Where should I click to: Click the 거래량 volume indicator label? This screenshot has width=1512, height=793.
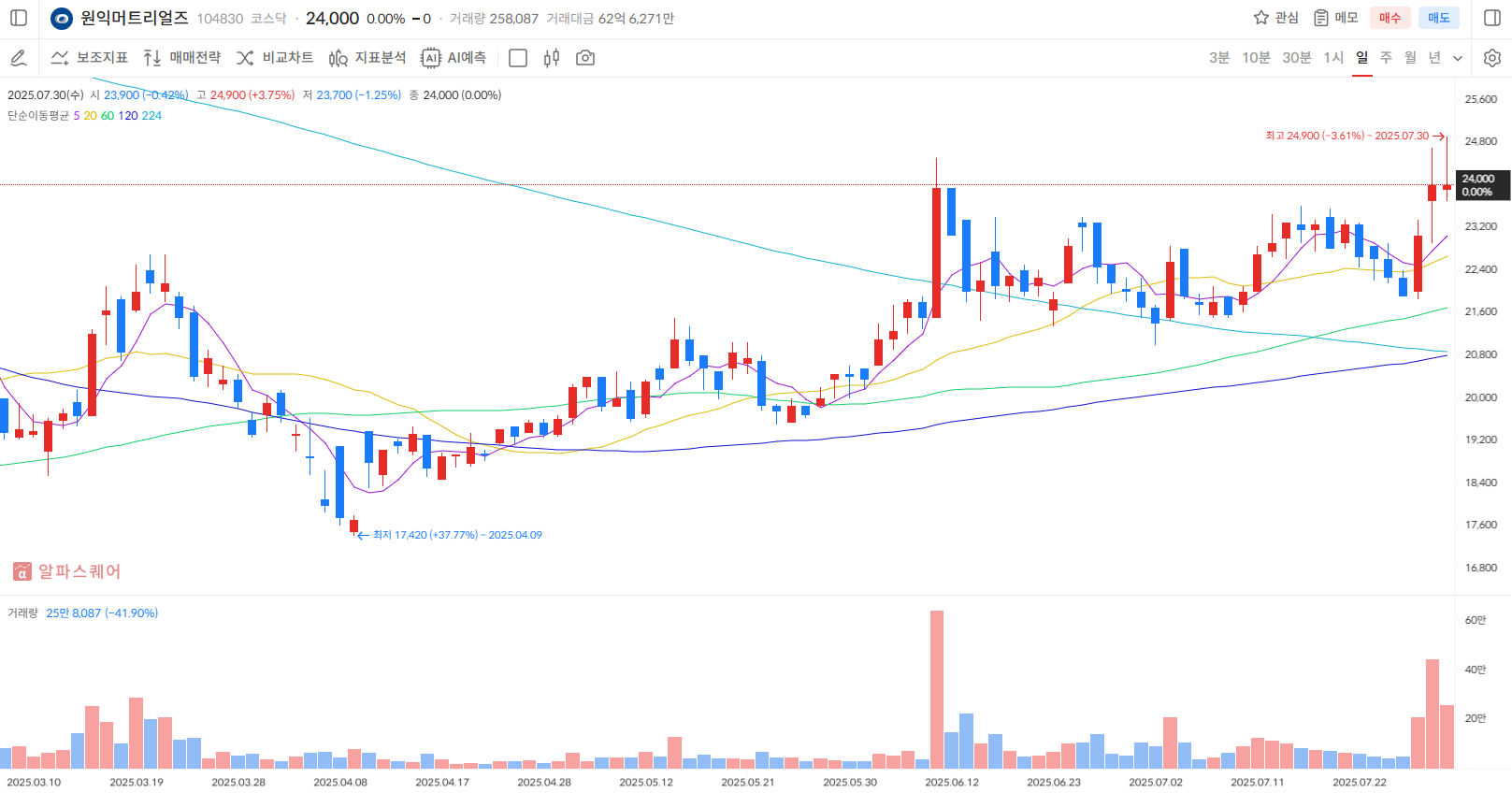point(22,613)
